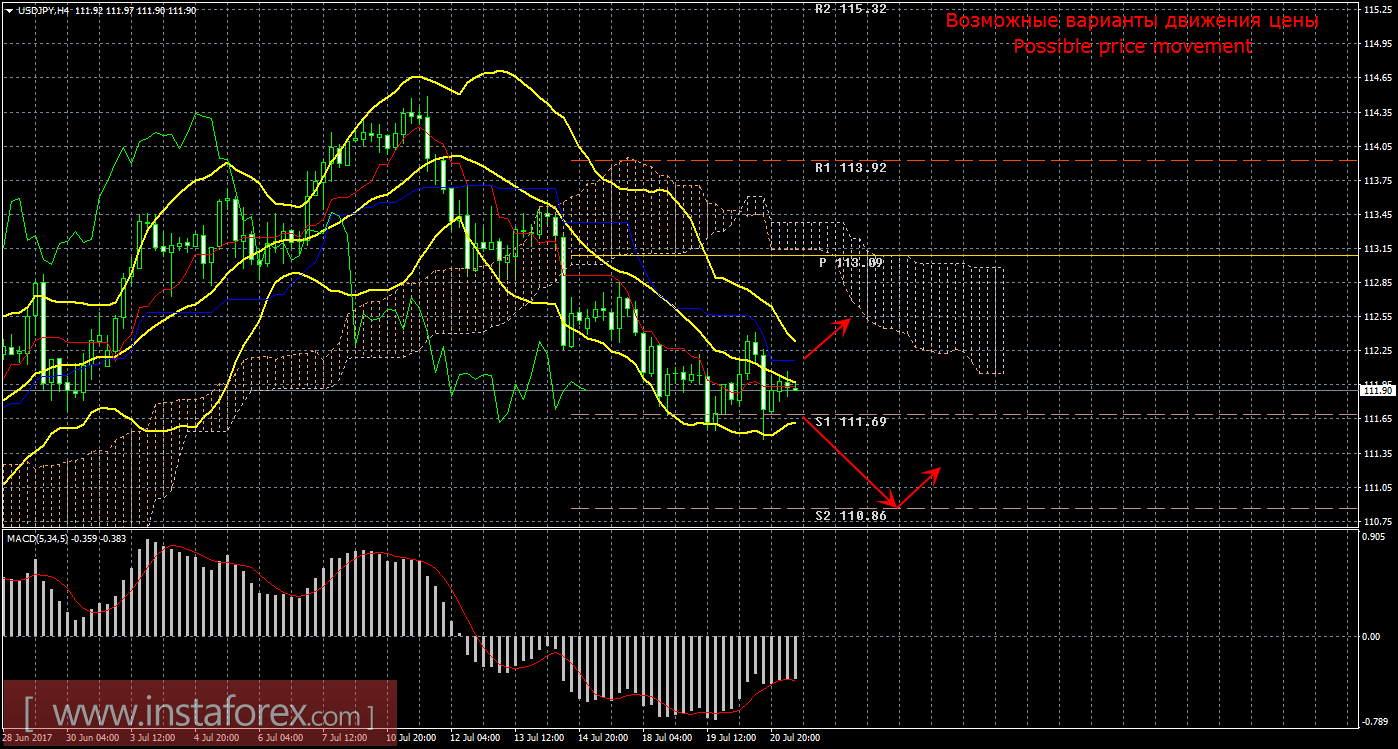Select the P 113.09 pivot label
Screen dimensions: 1398x749
(852, 263)
